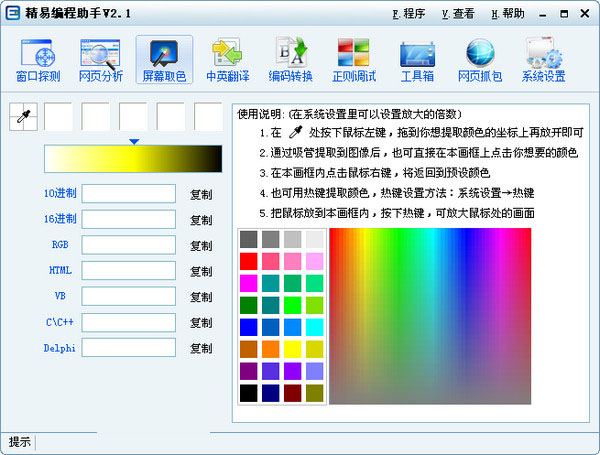The image size is (600, 455).
Task: Click the RGB value input field
Action: [128, 245]
